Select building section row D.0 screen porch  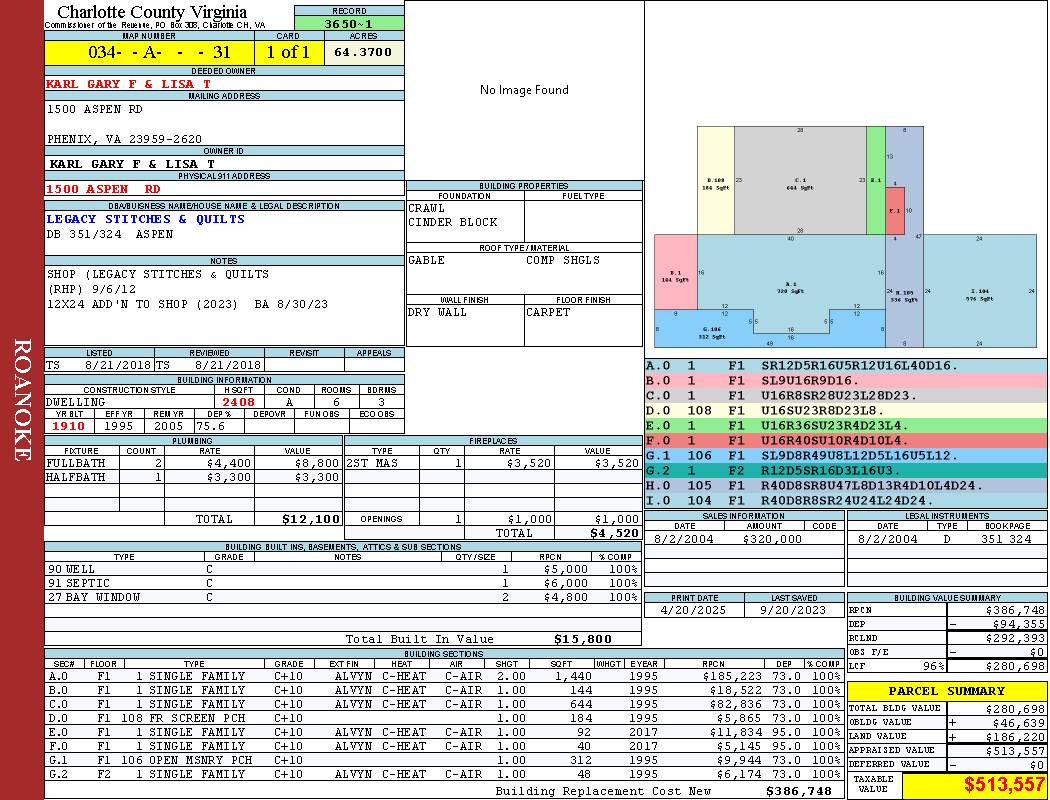444,718
